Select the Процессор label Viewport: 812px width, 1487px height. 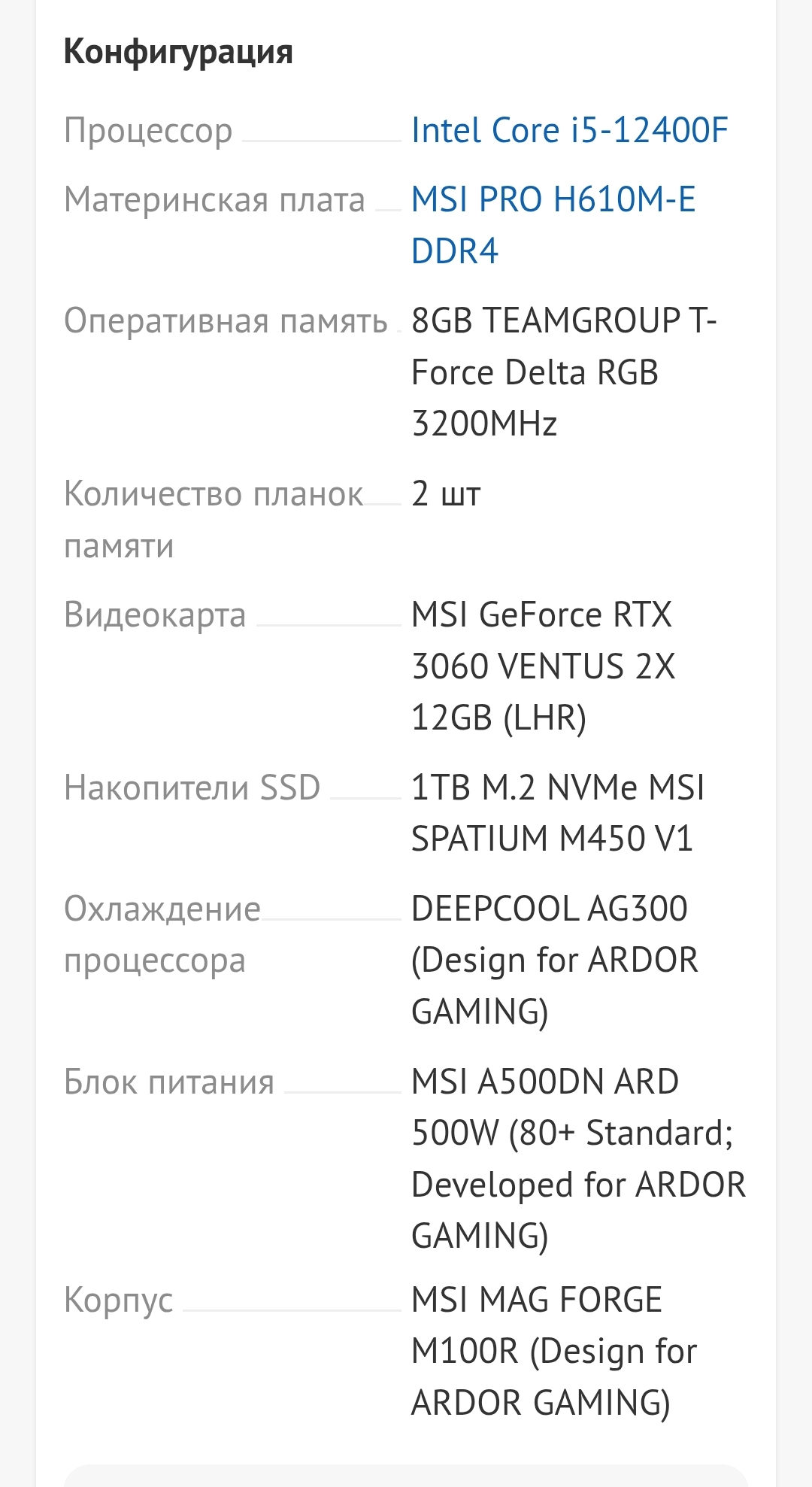click(x=148, y=130)
